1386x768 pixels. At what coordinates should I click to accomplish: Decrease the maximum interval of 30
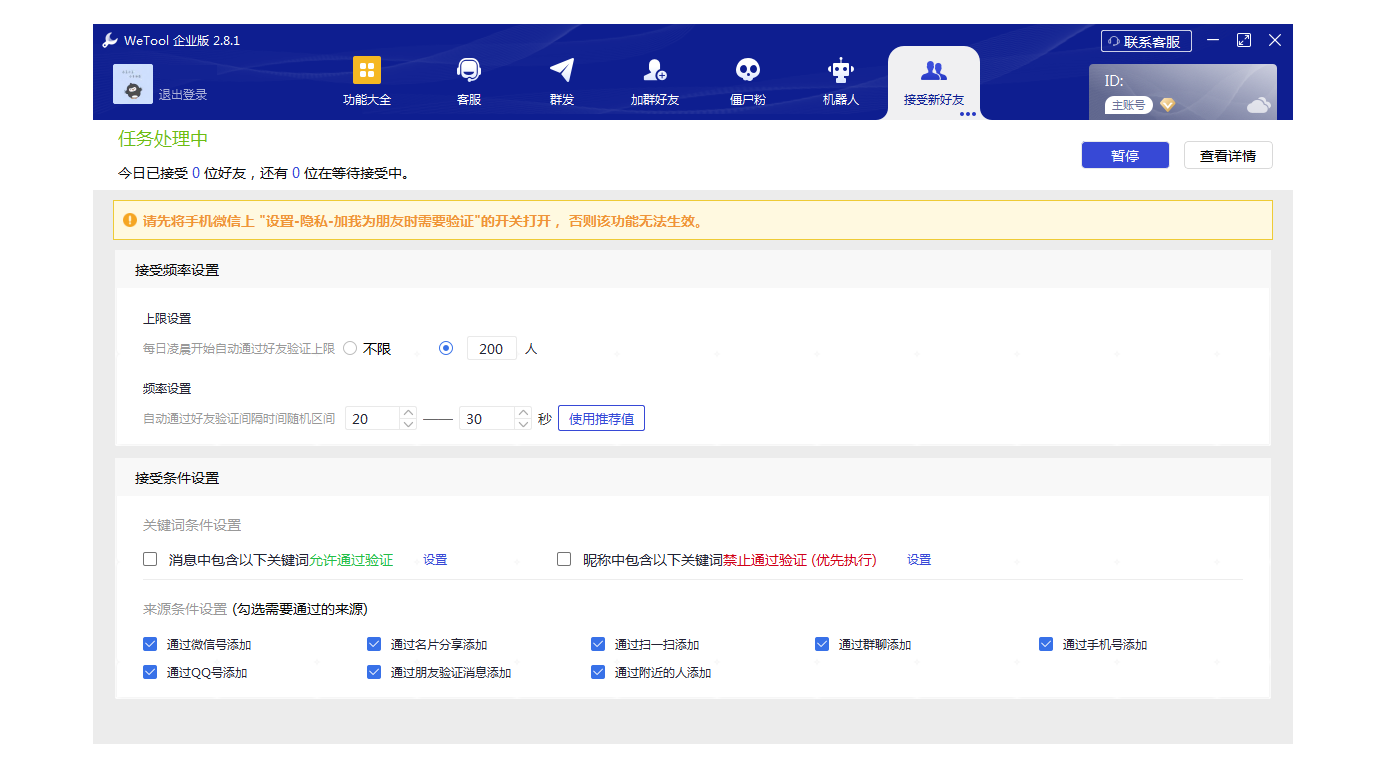click(x=523, y=425)
